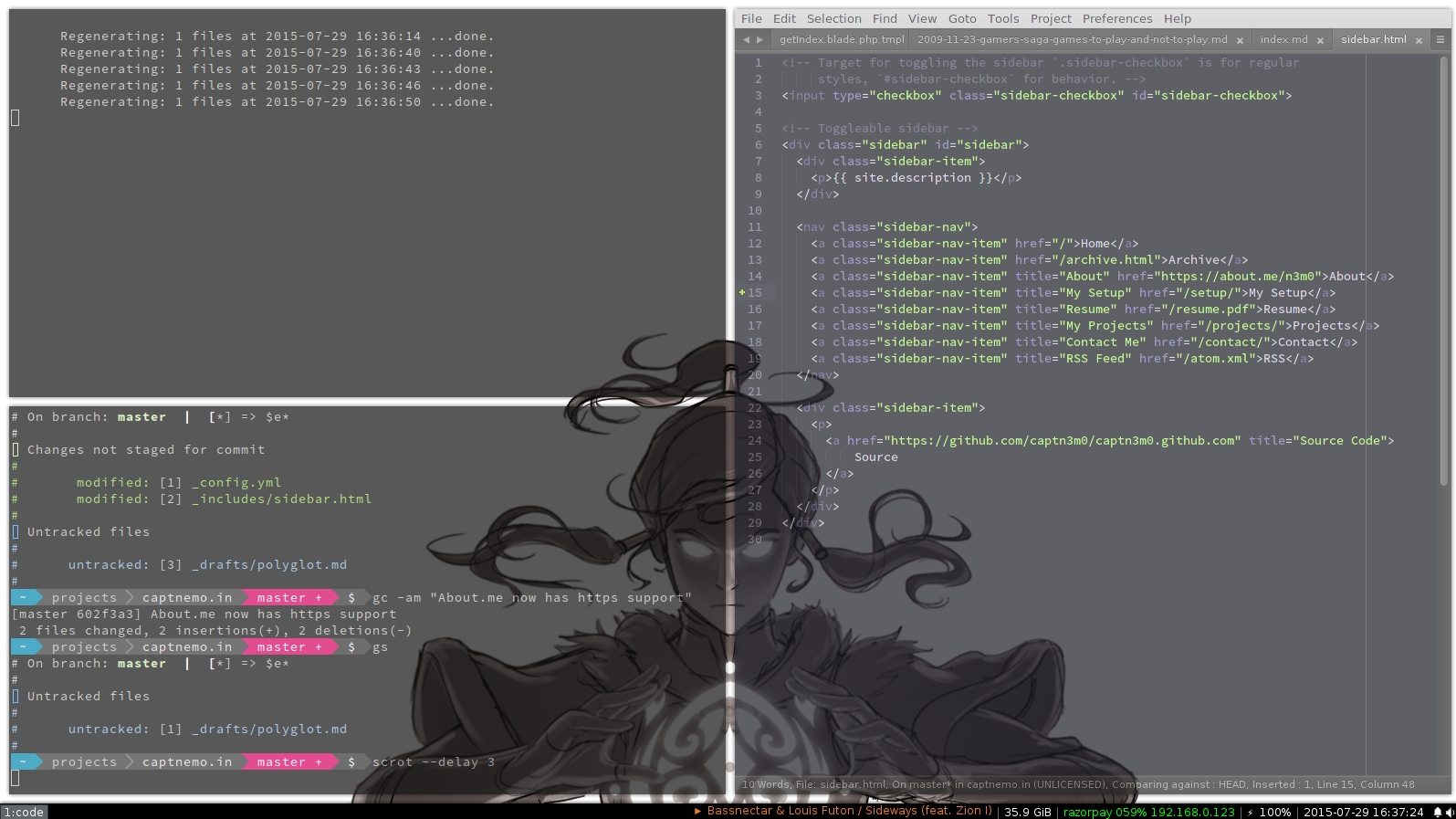This screenshot has height=819, width=1456.
Task: Click the /resume.pdf href on line 16
Action: pyautogui.click(x=1211, y=310)
